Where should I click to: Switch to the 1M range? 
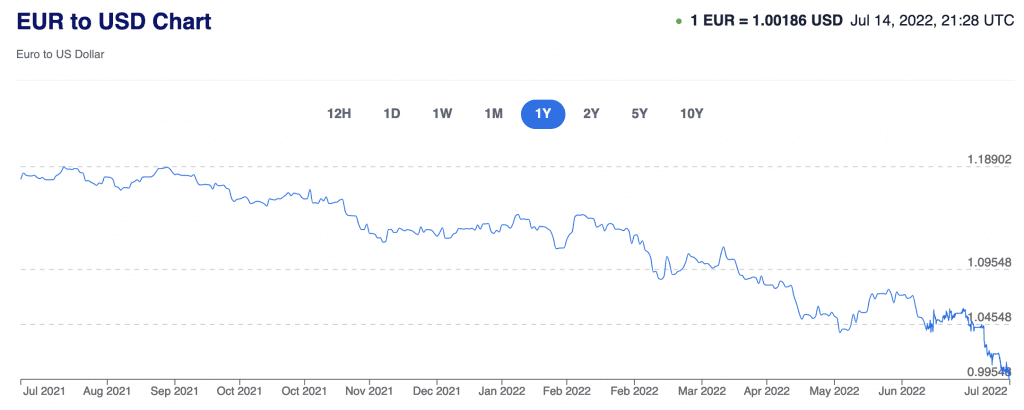click(x=493, y=113)
